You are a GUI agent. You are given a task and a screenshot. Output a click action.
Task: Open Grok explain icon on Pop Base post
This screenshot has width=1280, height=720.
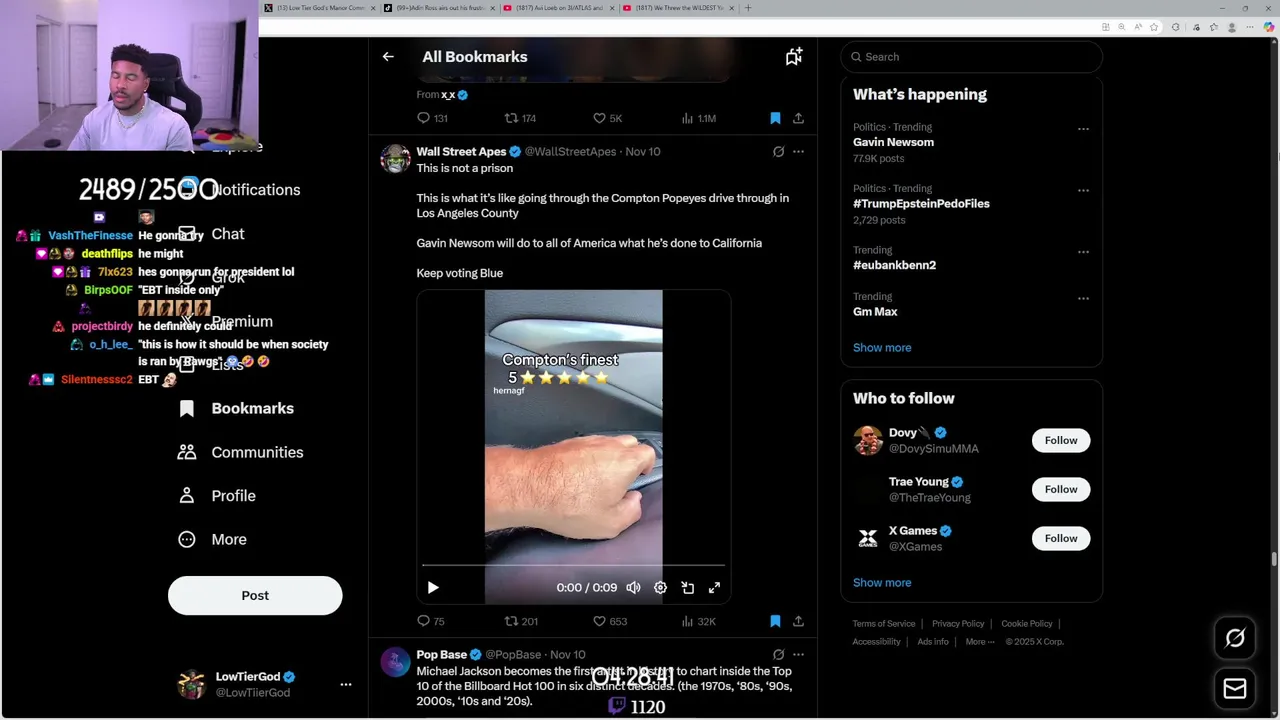[778, 655]
